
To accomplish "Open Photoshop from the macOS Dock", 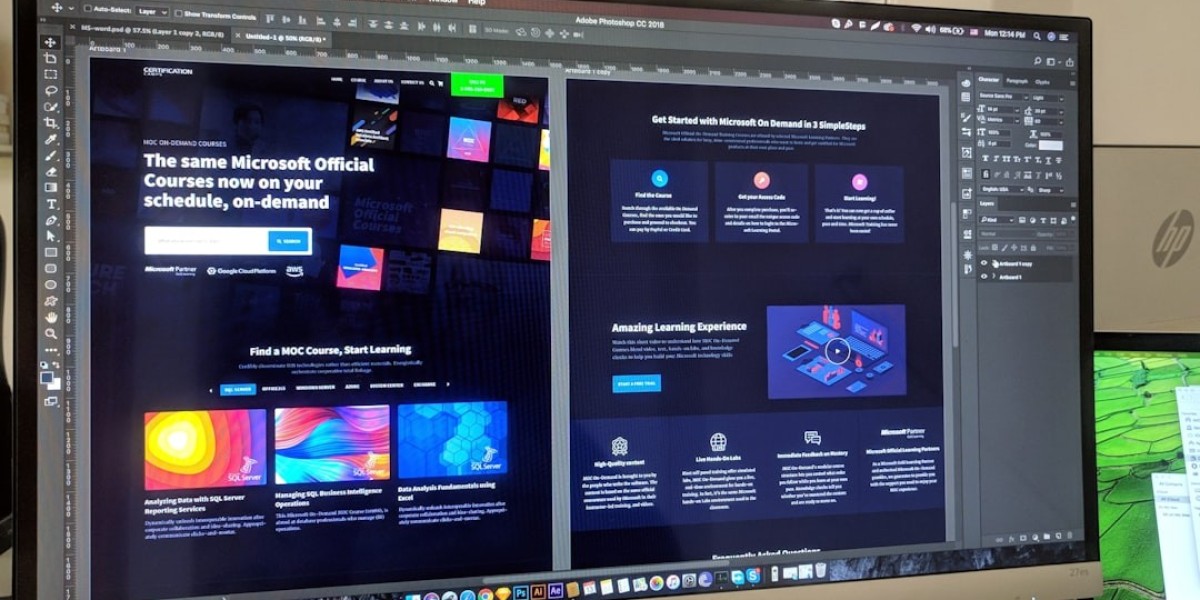I will [520, 591].
